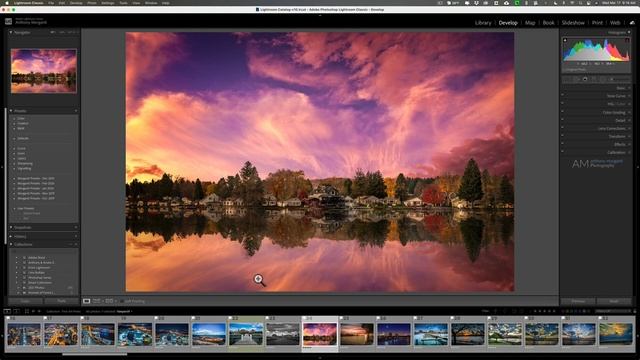This screenshot has width=640, height=360.
Task: Click the Go Back arrow above filmstrip
Action: coord(33,311)
